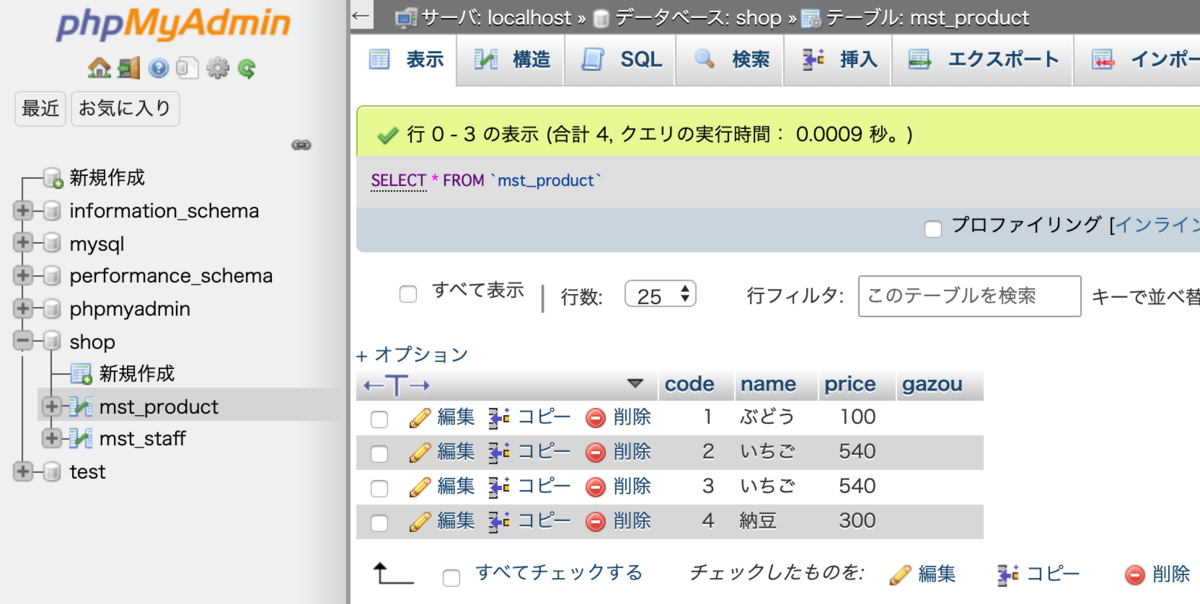Expand the mst_staff table node

click(52, 439)
